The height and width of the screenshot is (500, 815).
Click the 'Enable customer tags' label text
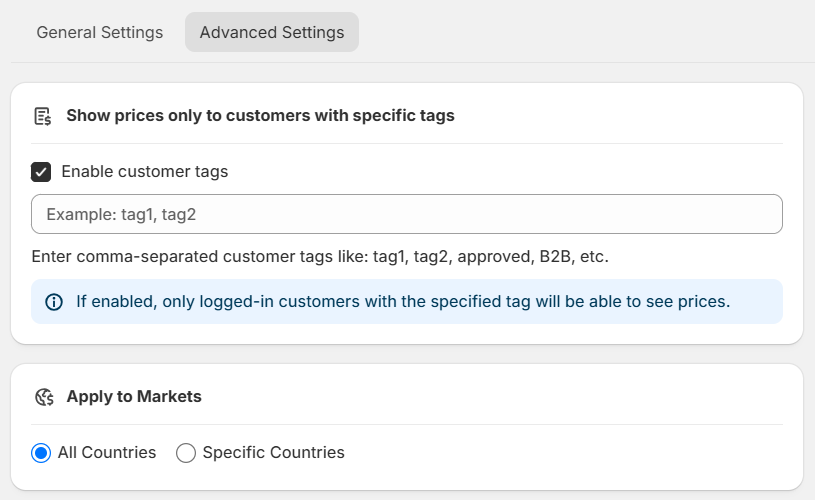(144, 172)
